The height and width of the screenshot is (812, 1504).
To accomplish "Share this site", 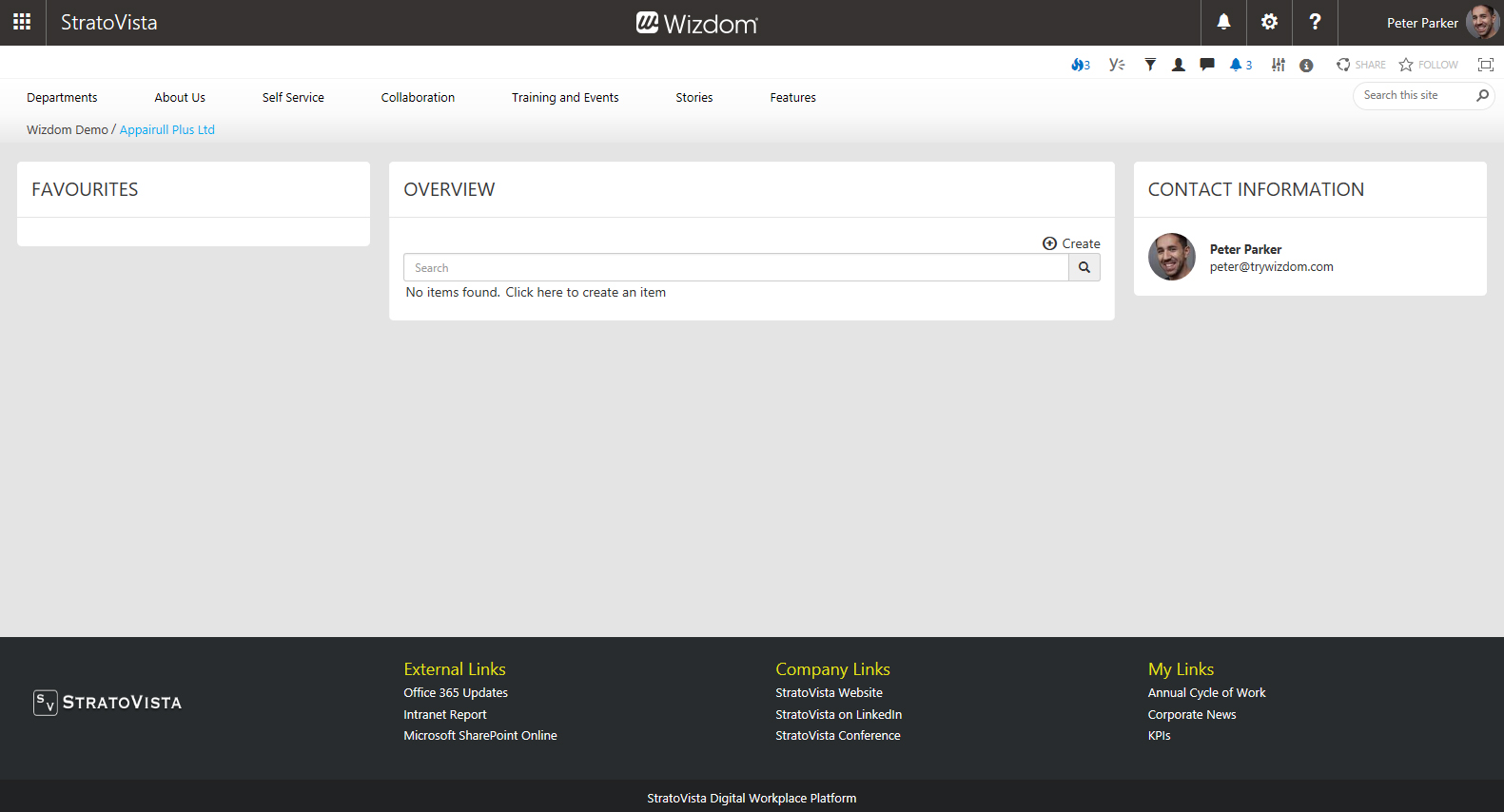I will point(1360,65).
